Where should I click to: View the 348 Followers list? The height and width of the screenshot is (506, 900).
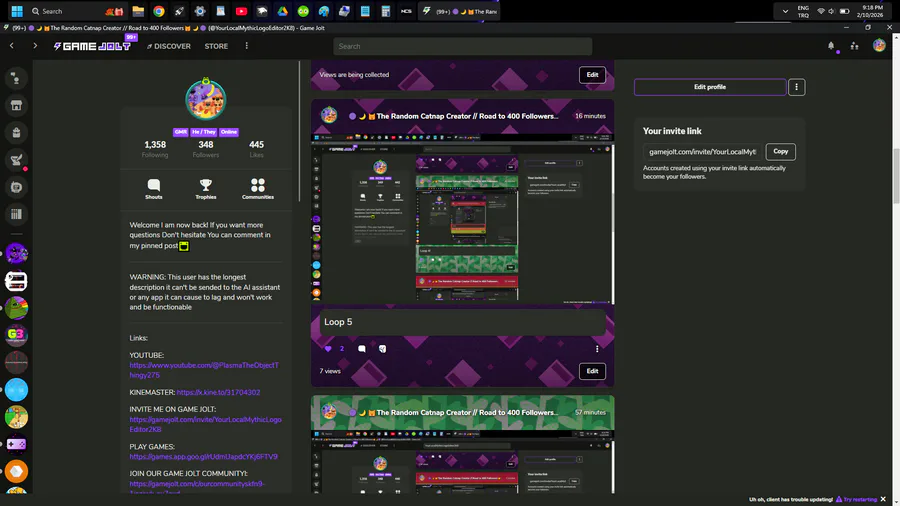(x=206, y=149)
